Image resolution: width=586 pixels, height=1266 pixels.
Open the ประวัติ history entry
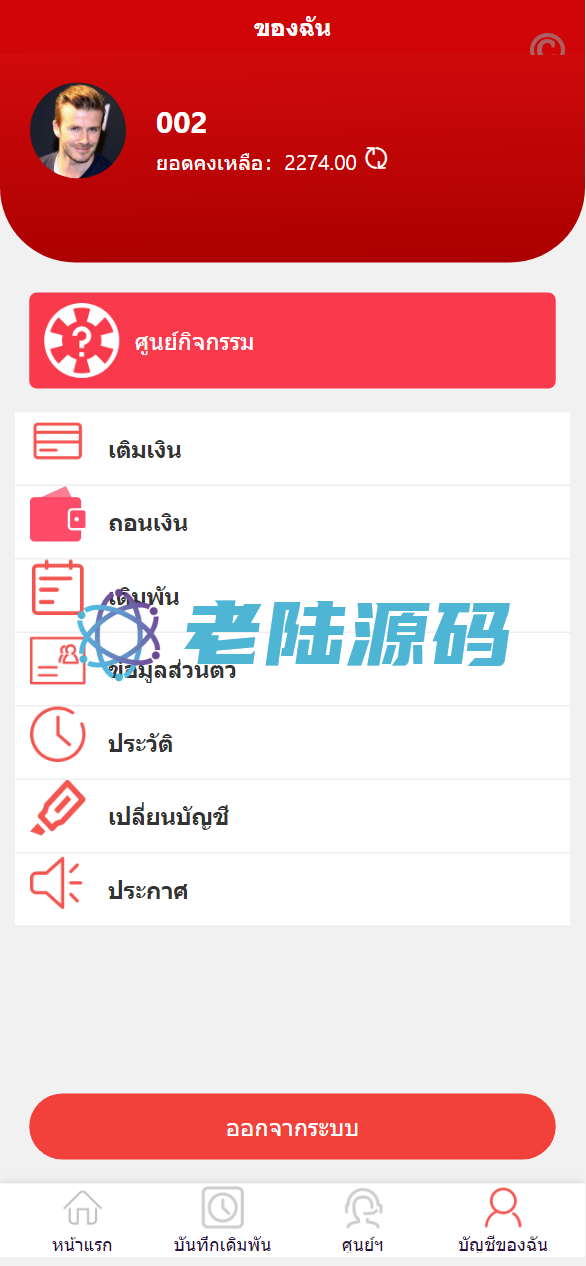[x=292, y=743]
